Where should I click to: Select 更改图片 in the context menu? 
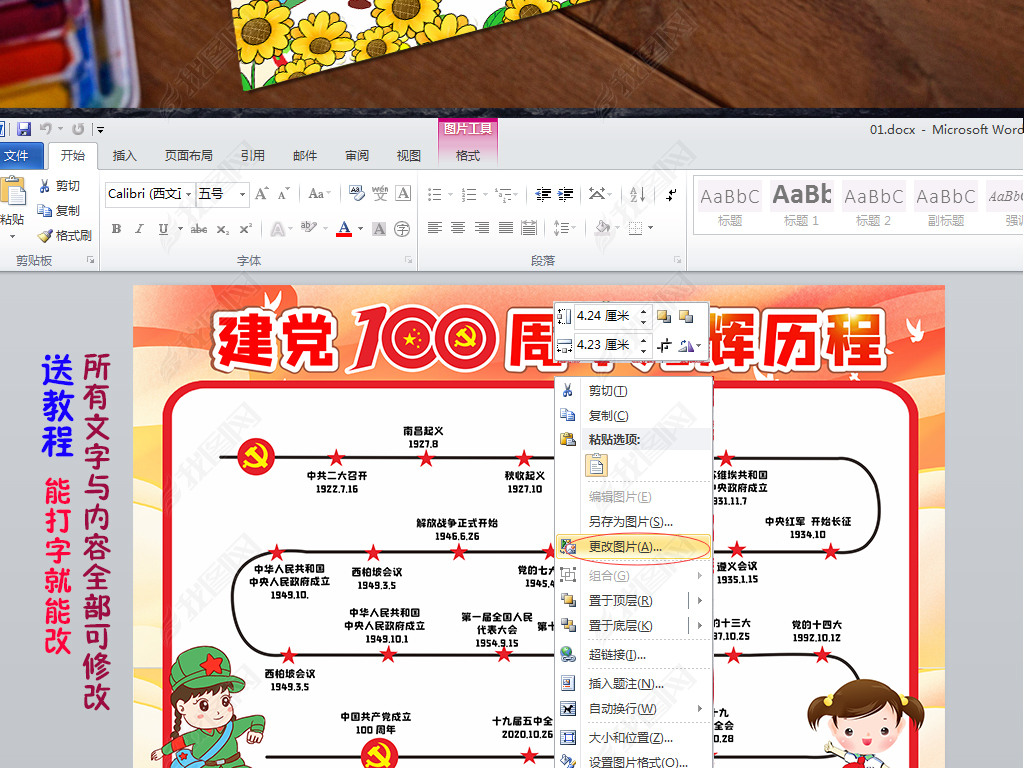624,547
